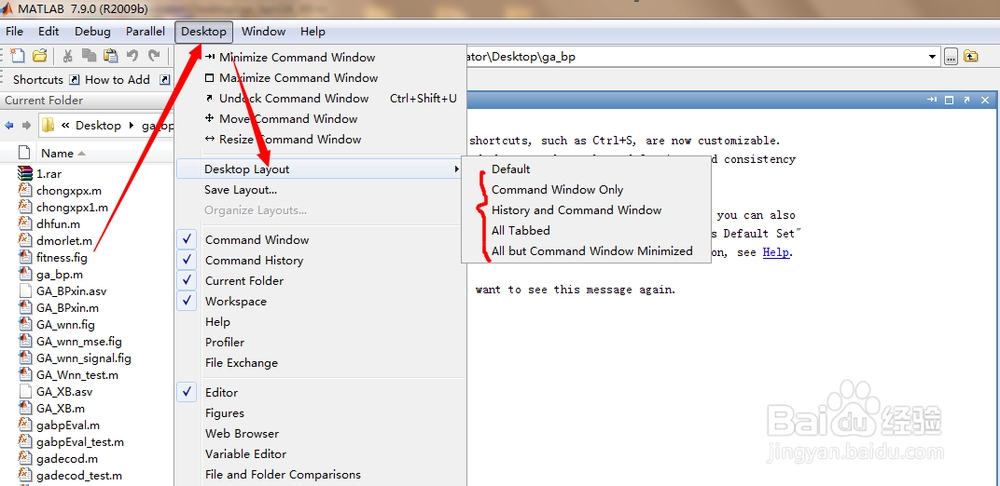1000x486 pixels.
Task: Maximize Command Window panel icon
Action: [949, 100]
